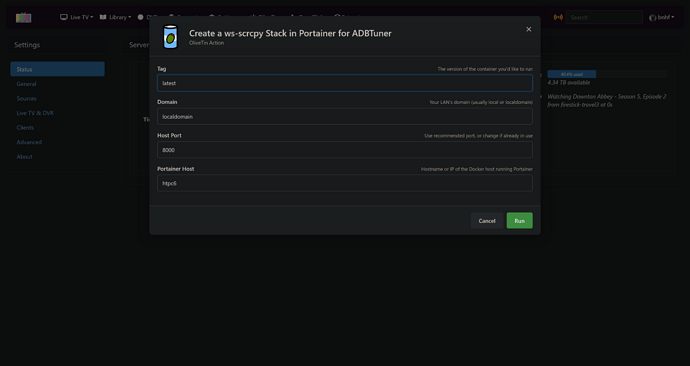Click the 'Settings' sidebar heading
The image size is (690, 366).
click(x=27, y=44)
